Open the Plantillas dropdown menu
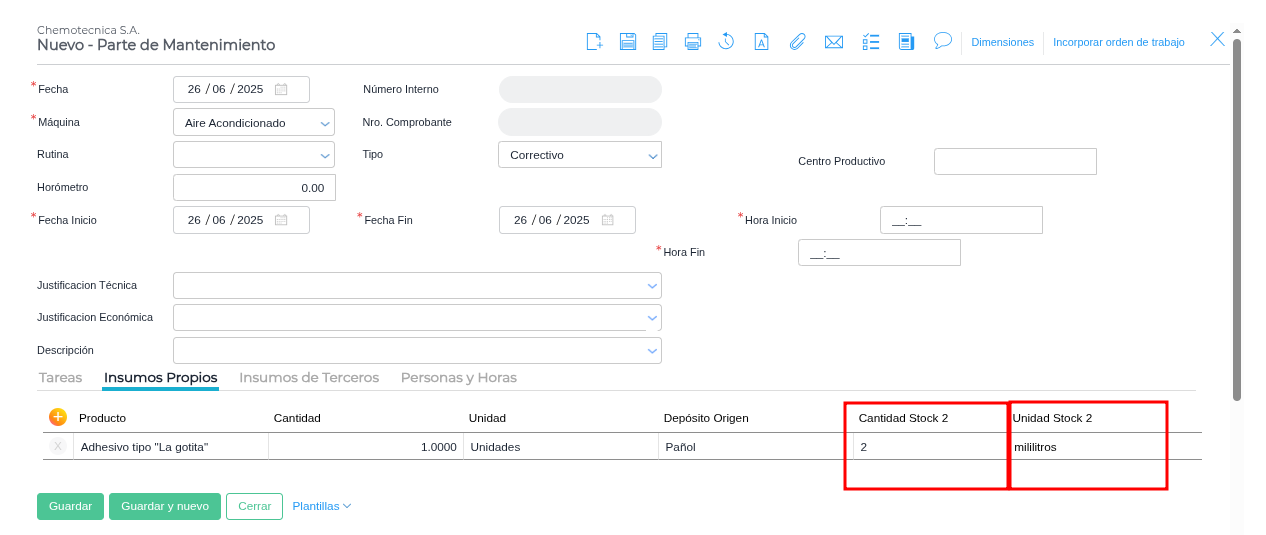1266x535 pixels. [x=321, y=506]
